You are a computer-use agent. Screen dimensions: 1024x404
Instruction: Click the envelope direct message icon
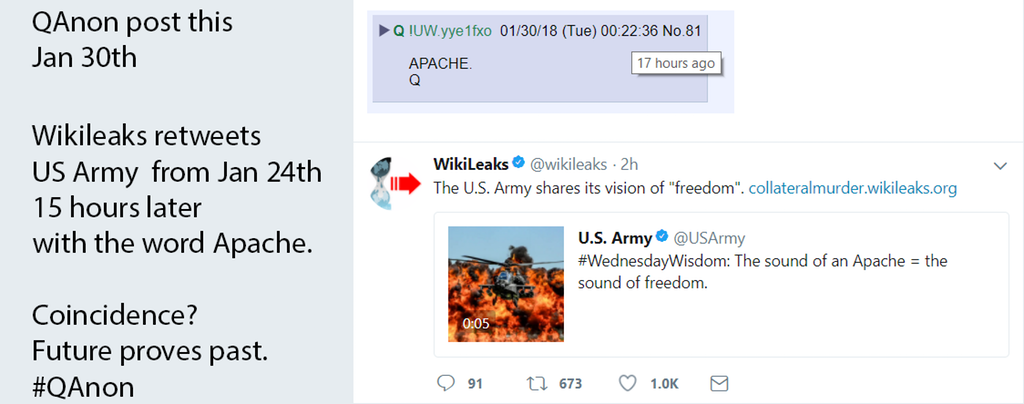[718, 383]
